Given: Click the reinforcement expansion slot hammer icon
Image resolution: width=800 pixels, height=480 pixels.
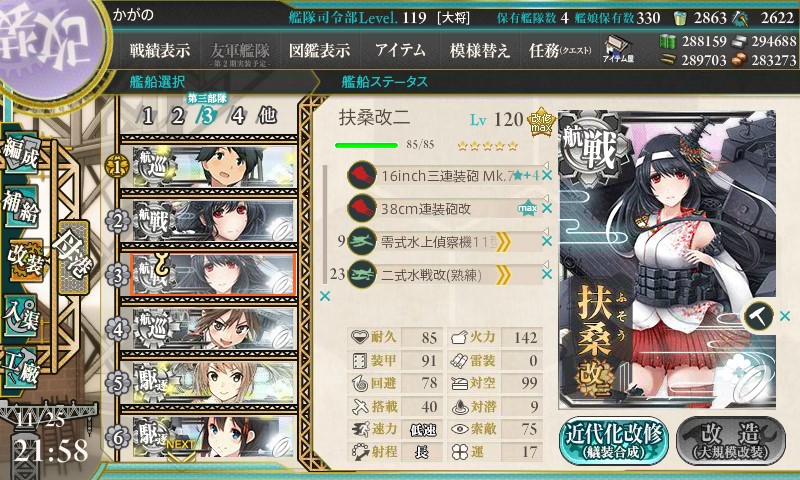Looking at the screenshot, I should click(x=758, y=316).
